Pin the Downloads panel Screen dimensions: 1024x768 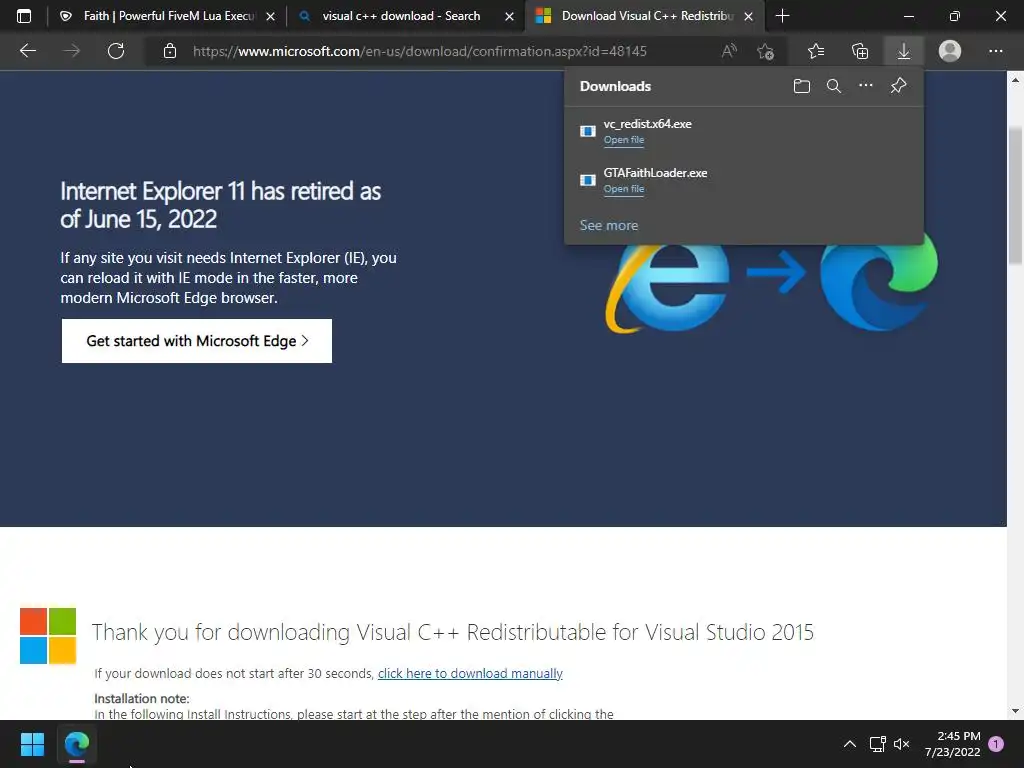[899, 86]
